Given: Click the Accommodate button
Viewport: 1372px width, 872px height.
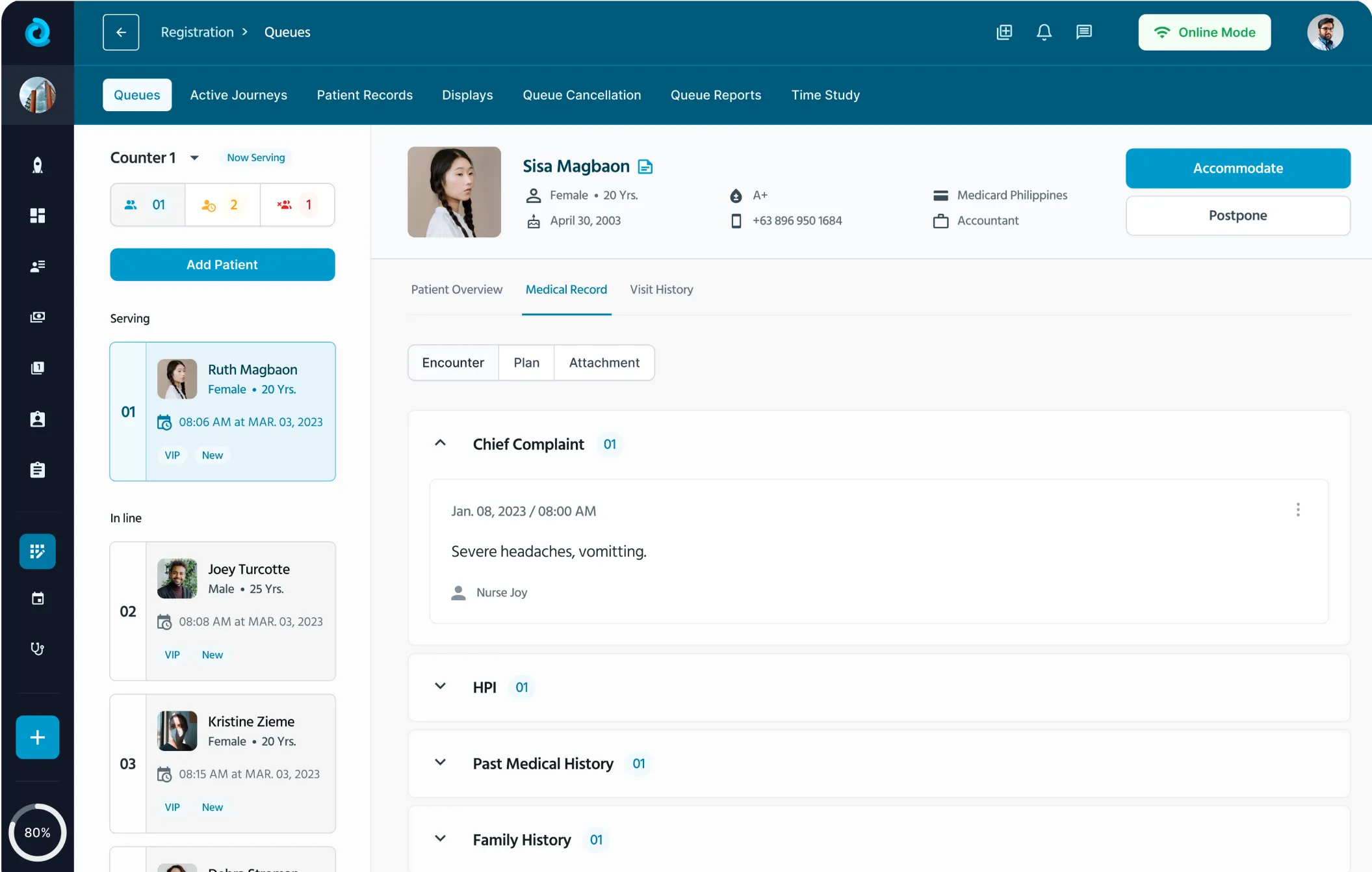Looking at the screenshot, I should pos(1237,168).
